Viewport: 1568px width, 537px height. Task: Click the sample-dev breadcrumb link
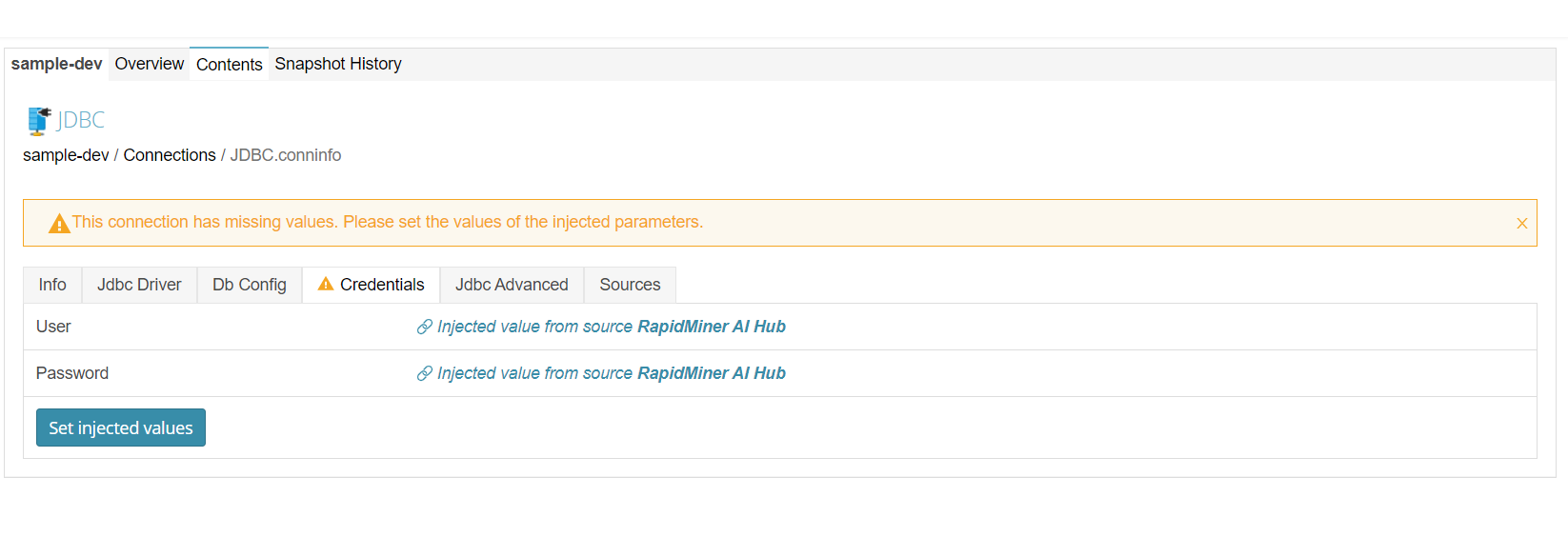tap(66, 155)
